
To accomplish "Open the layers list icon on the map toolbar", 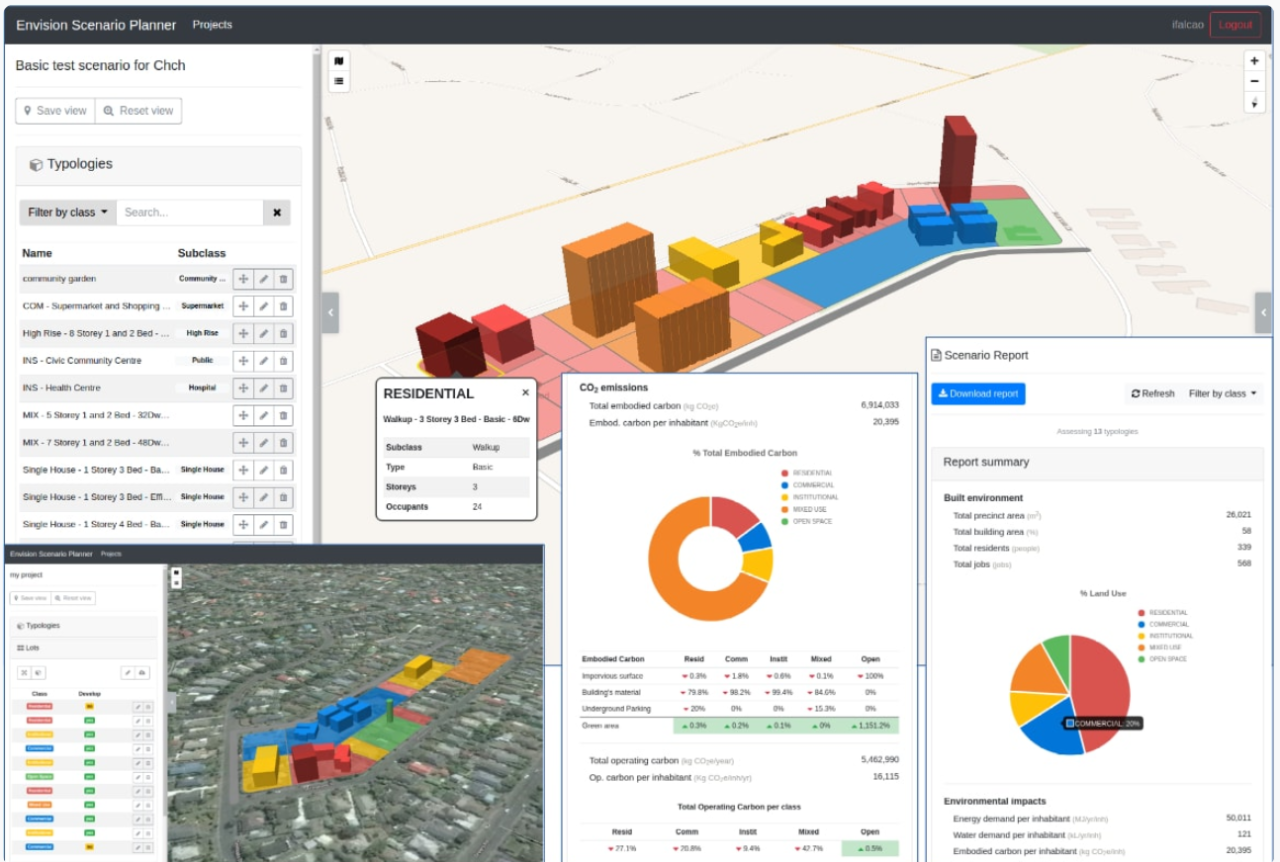I will click(338, 81).
